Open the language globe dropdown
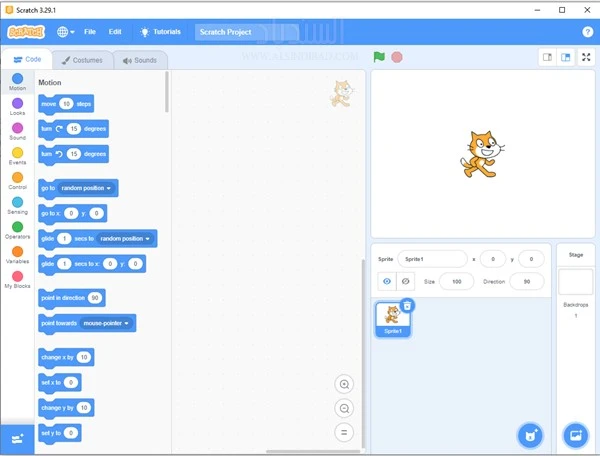 coord(67,32)
